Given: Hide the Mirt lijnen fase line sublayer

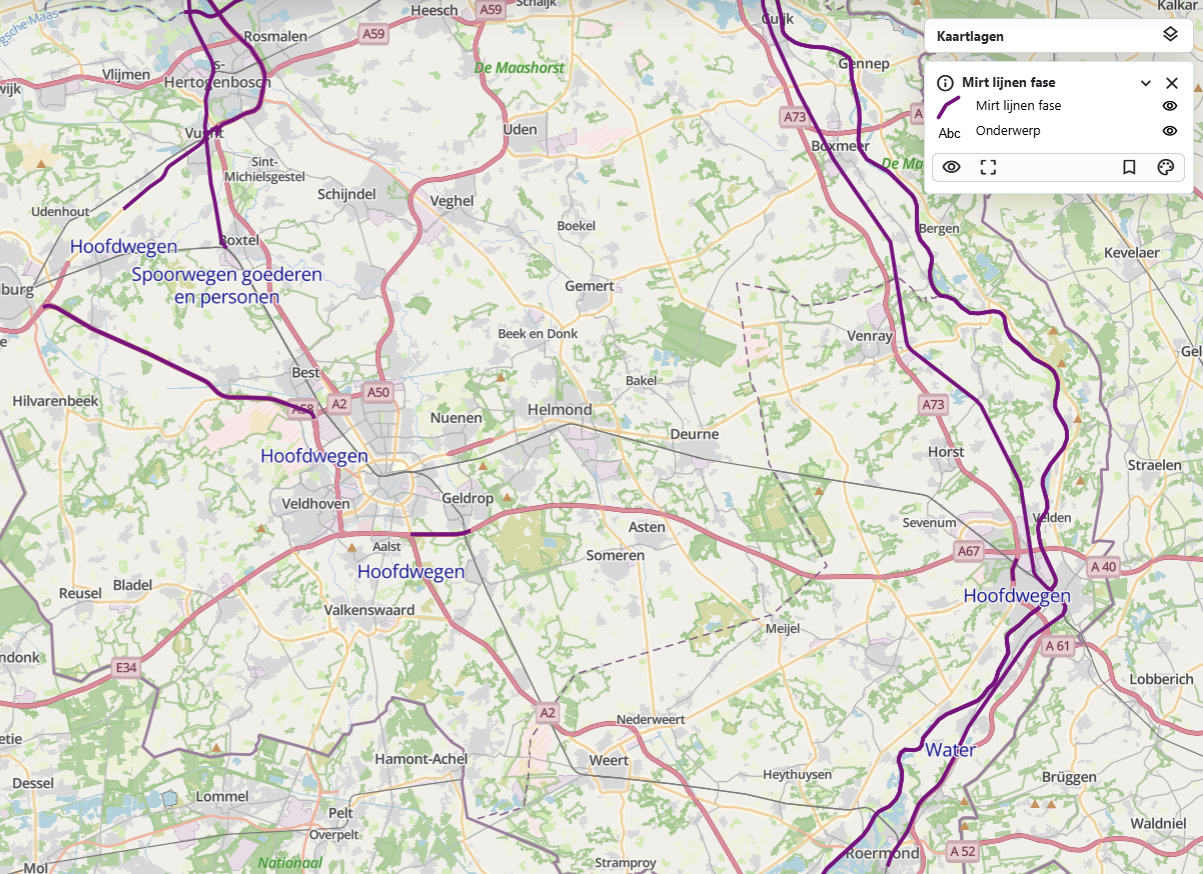Looking at the screenshot, I should 1169,106.
